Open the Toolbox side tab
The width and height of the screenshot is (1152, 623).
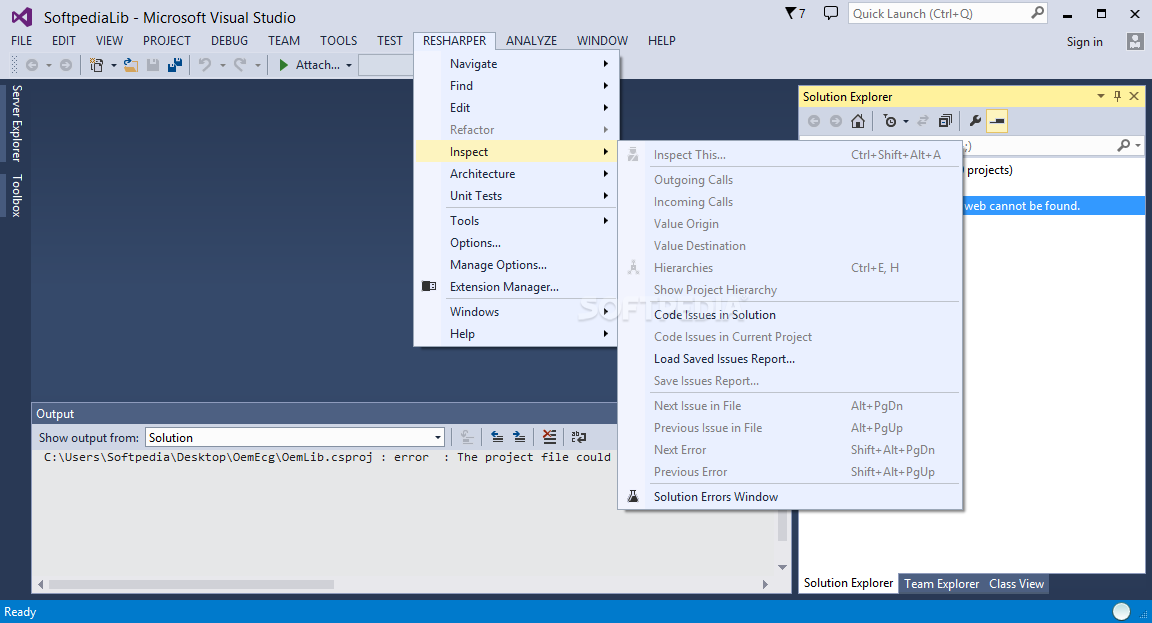pyautogui.click(x=16, y=195)
